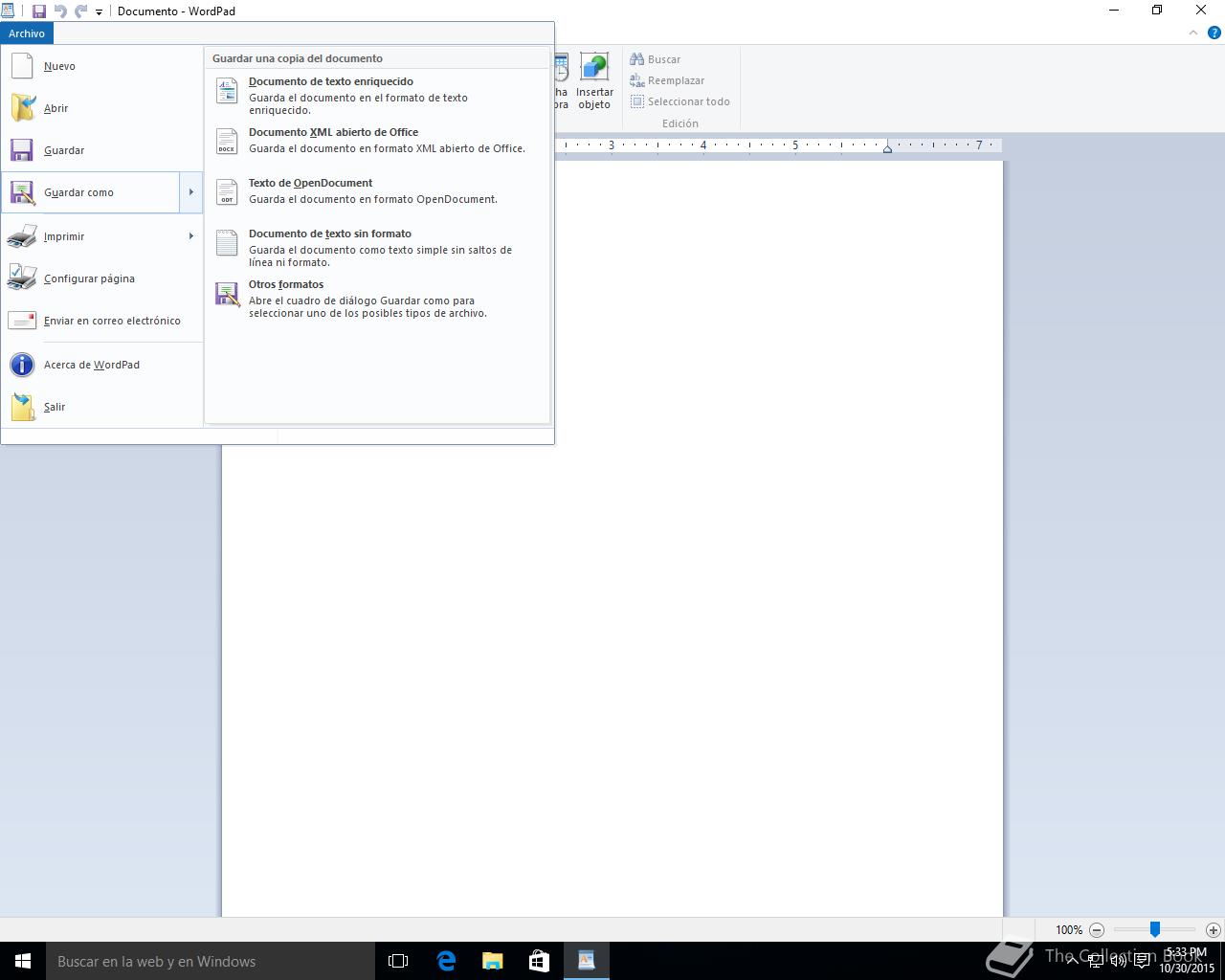1225x980 pixels.
Task: Collapse the ribbon with the chevron
Action: [1193, 33]
